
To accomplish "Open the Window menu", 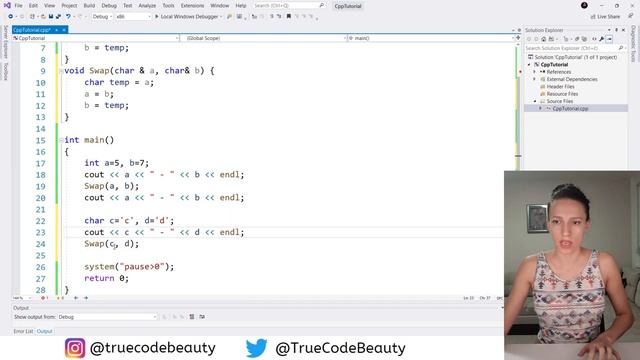I will pos(220,6).
